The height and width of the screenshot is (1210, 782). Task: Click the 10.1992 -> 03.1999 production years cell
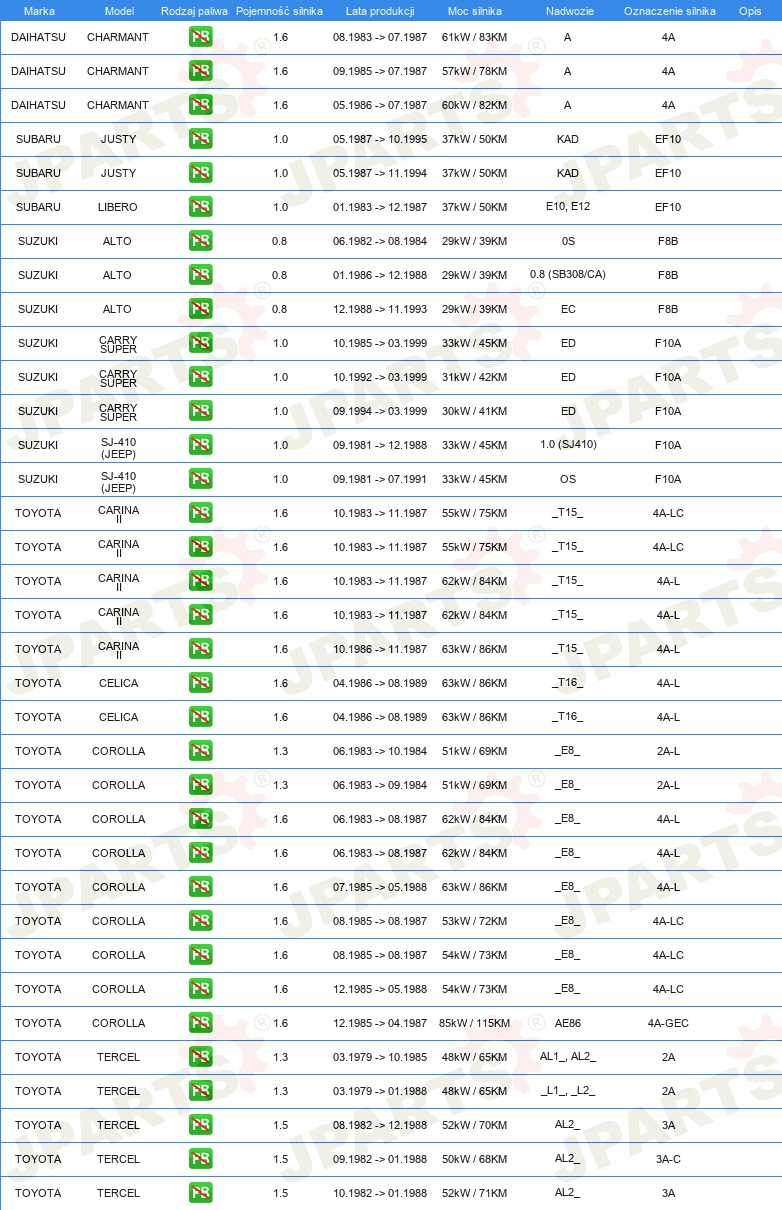(x=380, y=377)
